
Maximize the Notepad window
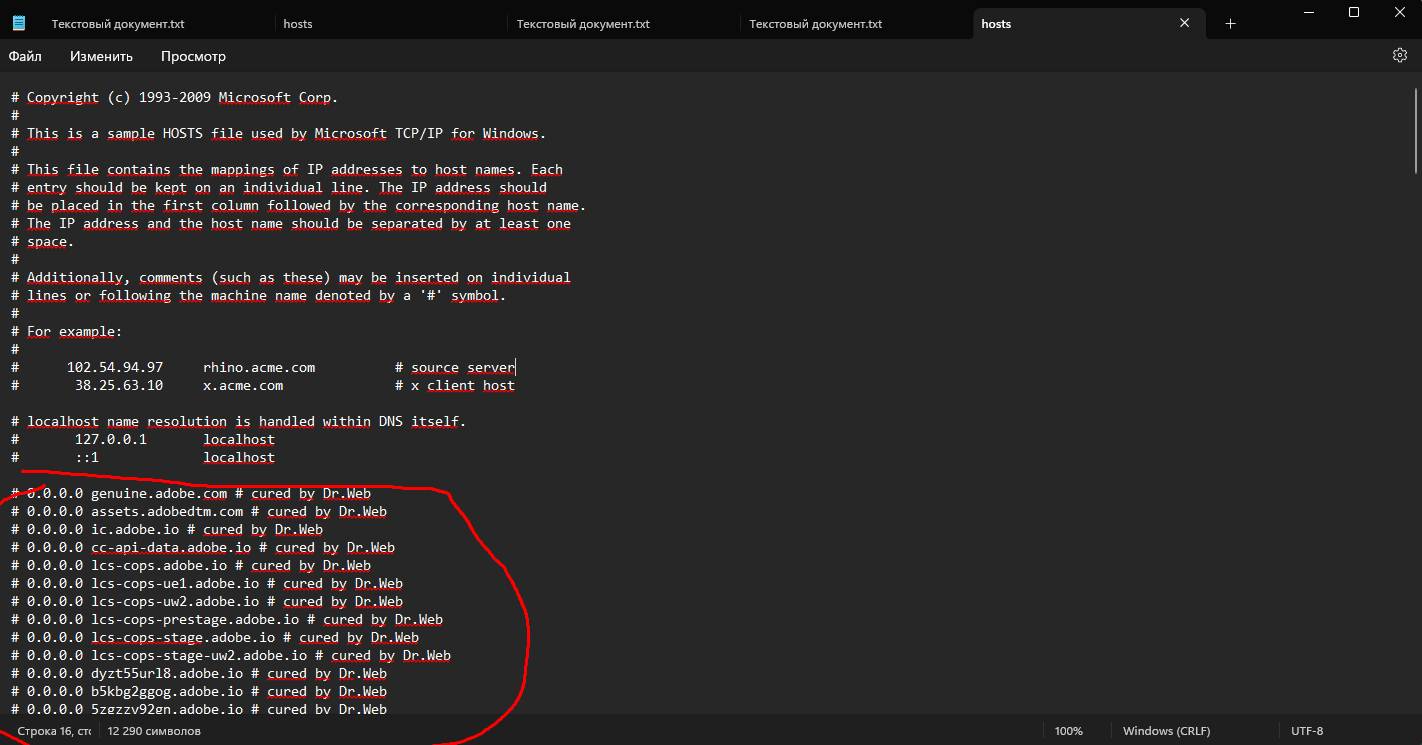[1354, 12]
